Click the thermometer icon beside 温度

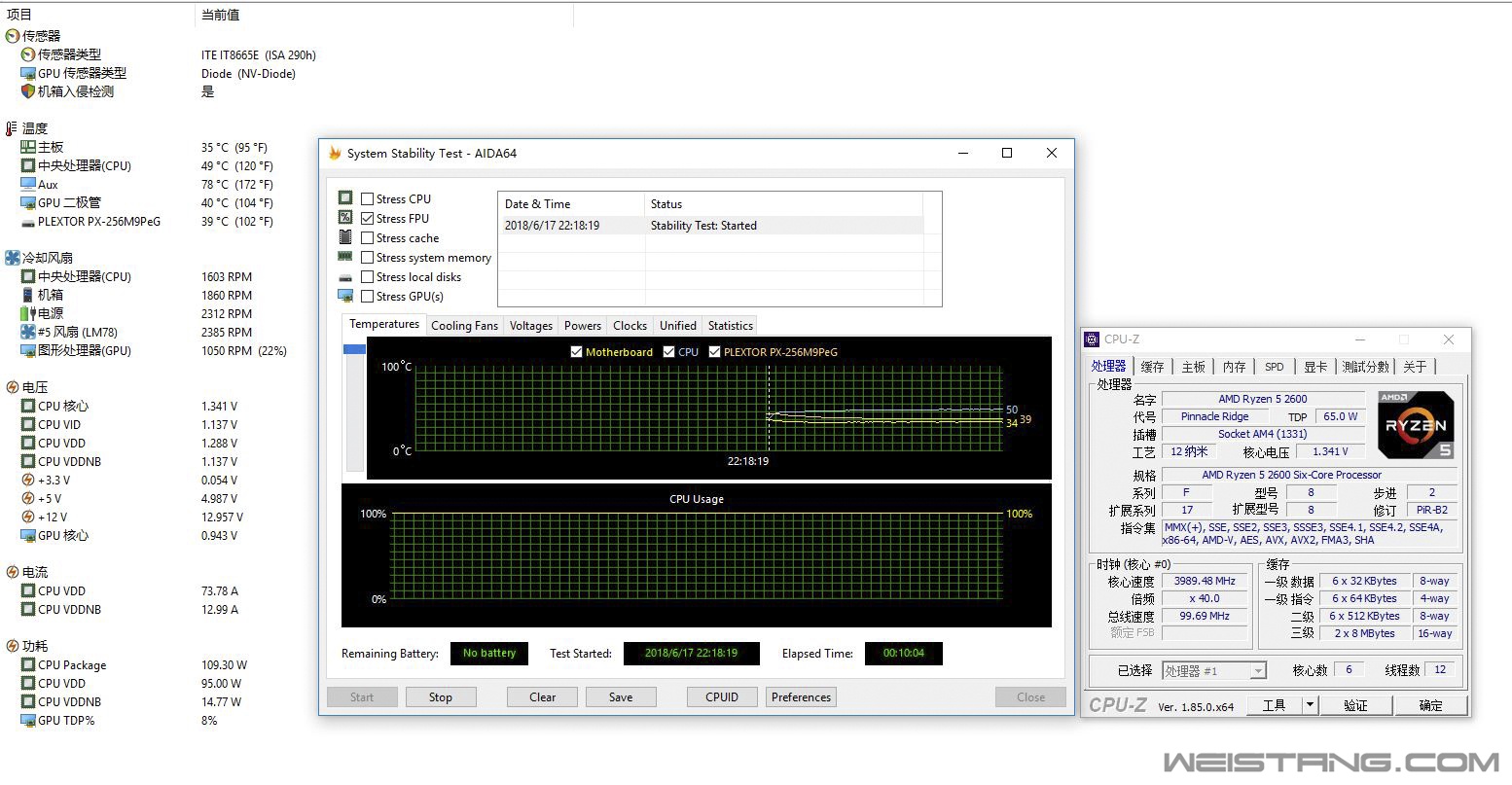[x=12, y=128]
